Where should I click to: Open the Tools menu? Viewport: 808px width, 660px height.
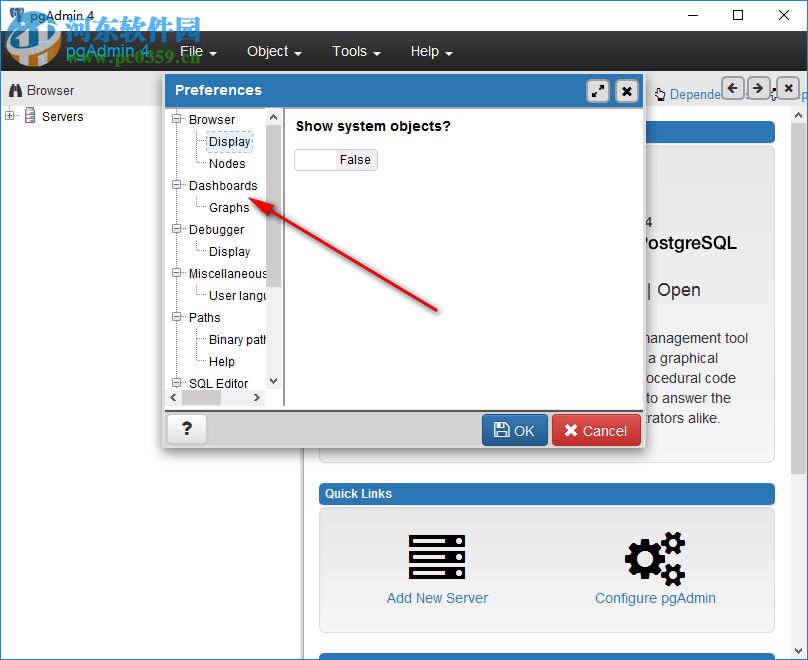coord(356,52)
